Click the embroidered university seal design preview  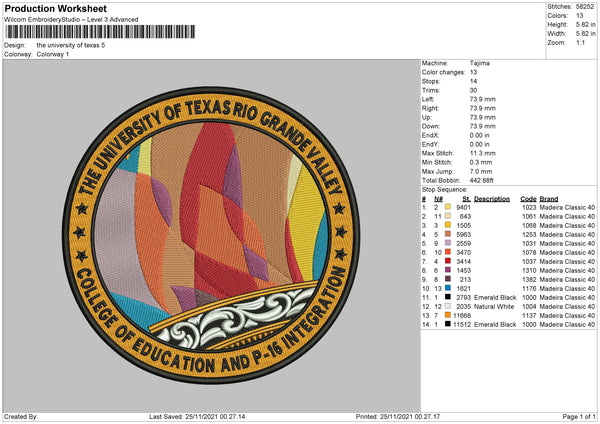[211, 235]
